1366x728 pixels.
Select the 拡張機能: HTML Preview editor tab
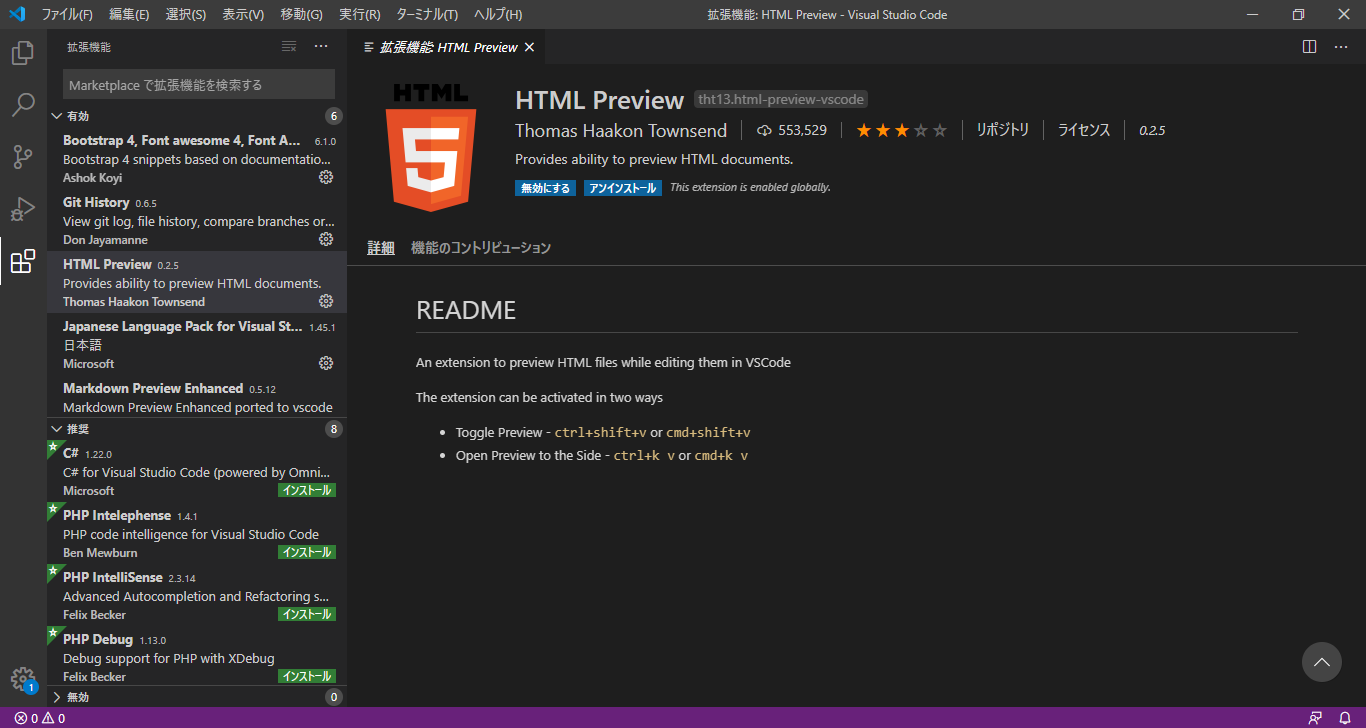[x=447, y=47]
